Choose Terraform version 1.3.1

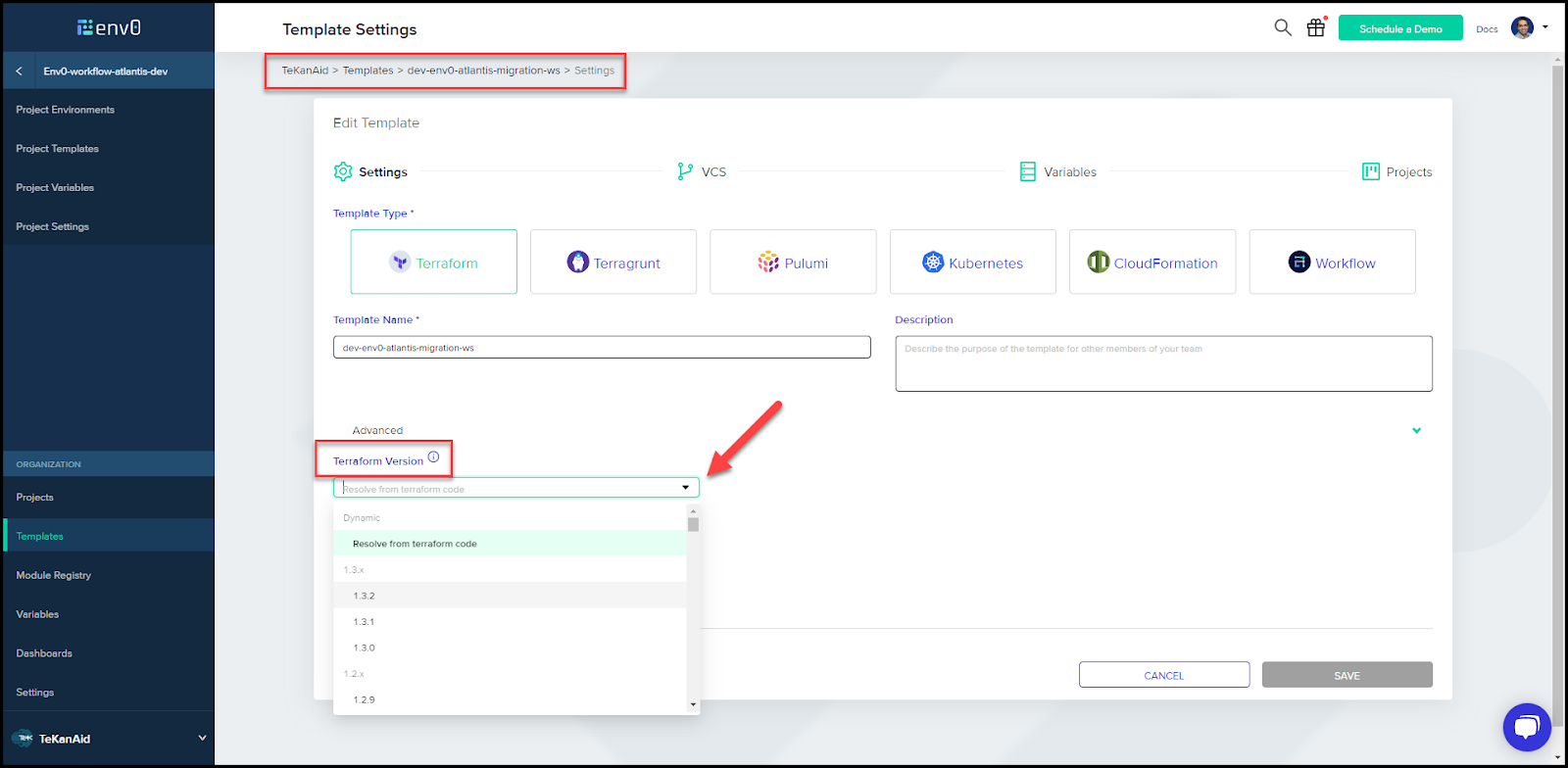click(x=510, y=622)
